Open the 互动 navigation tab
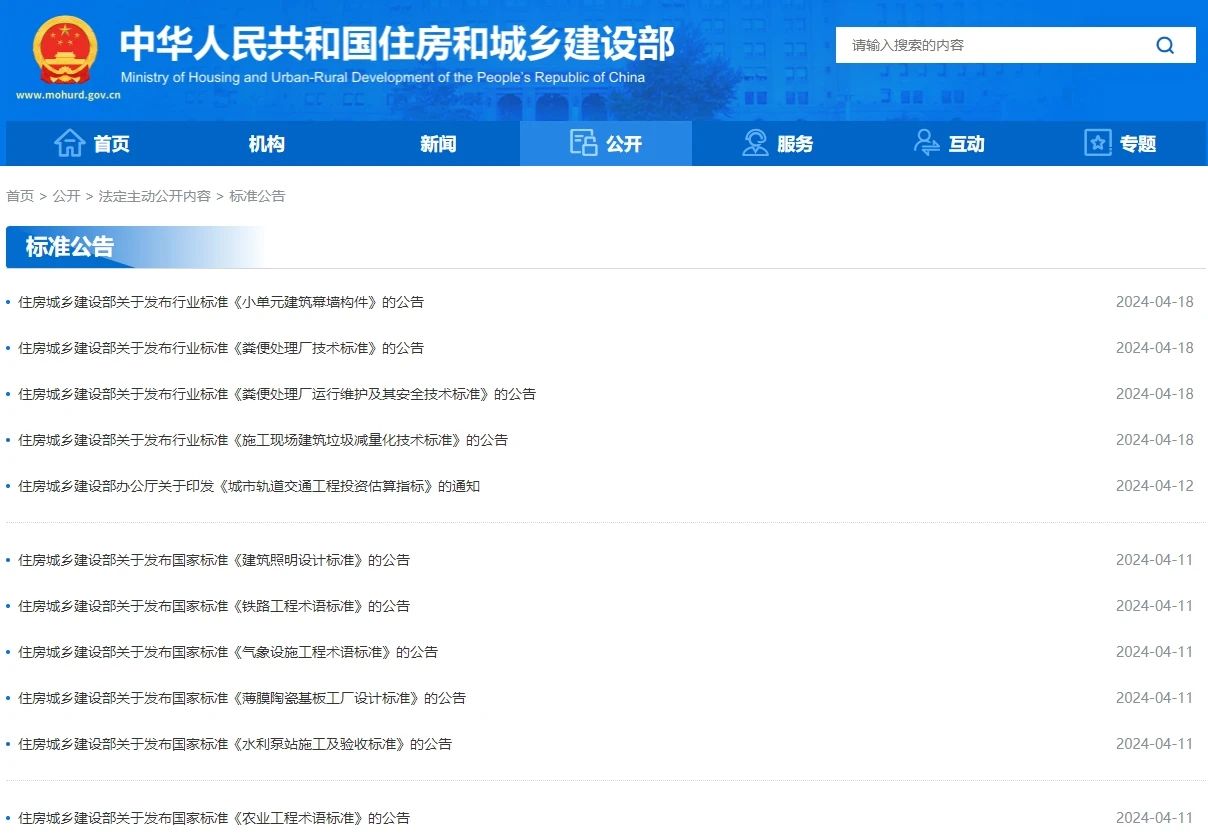The width and height of the screenshot is (1208, 840). click(949, 143)
